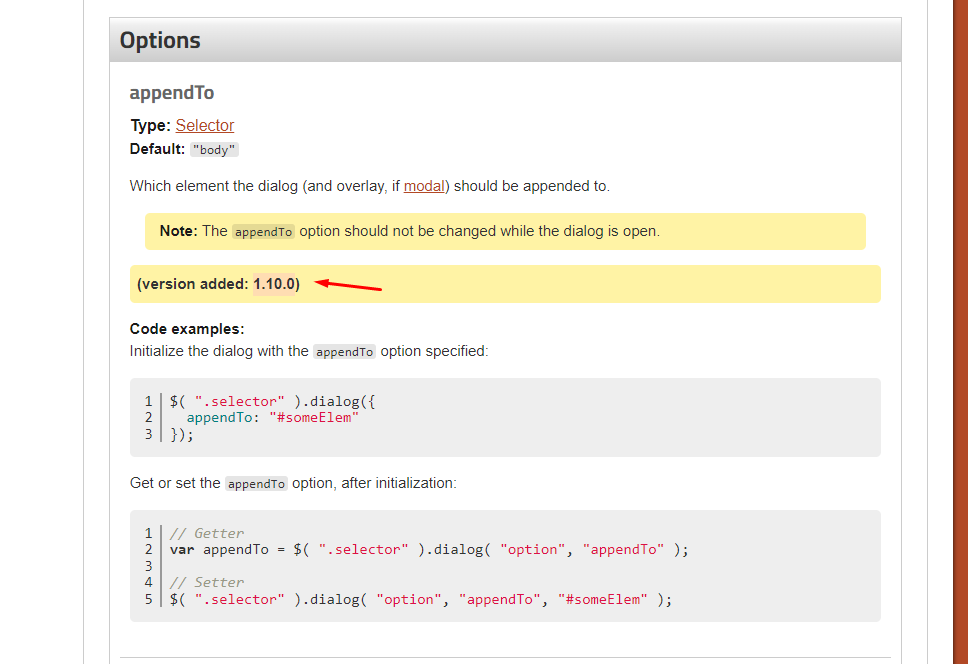Image resolution: width=968 pixels, height=664 pixels.
Task: Click the var appendTo getter code line
Action: (428, 550)
